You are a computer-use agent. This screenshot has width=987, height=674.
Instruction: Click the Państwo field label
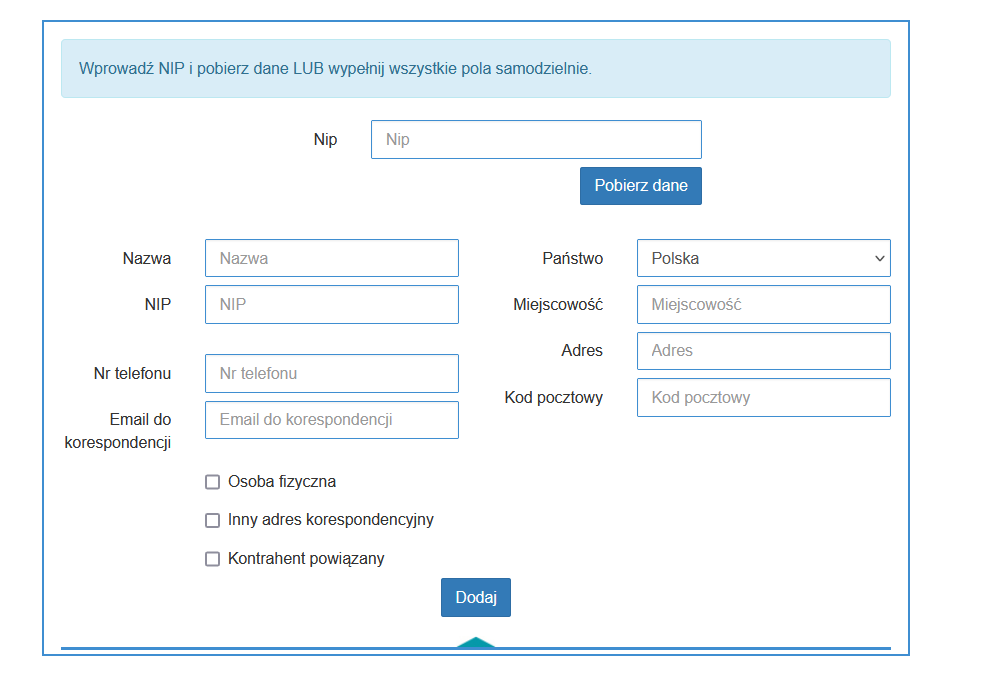pos(572,258)
